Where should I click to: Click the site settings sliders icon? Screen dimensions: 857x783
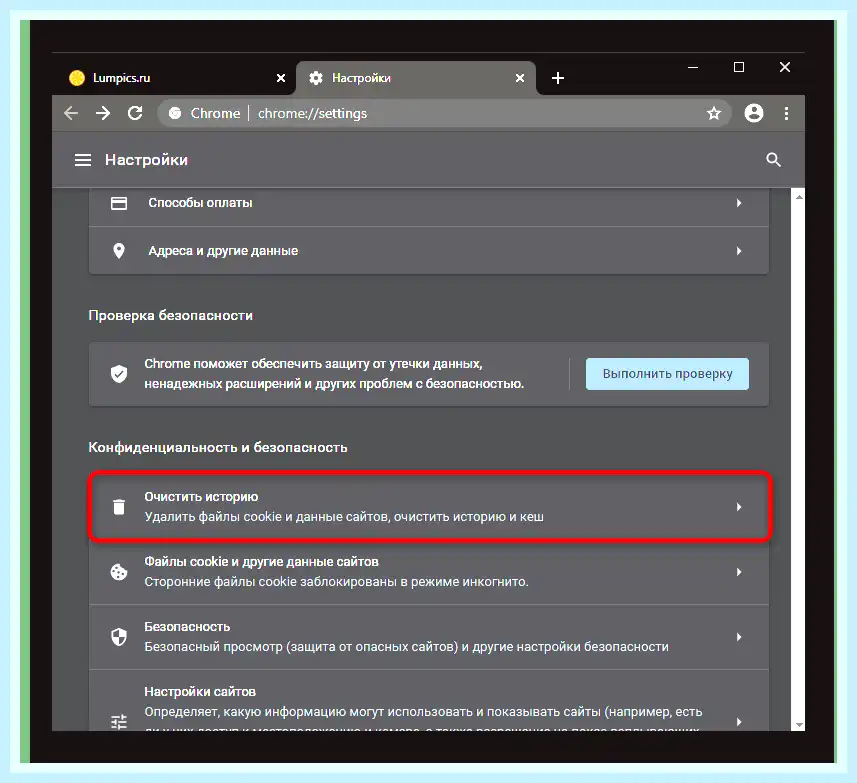coord(119,722)
